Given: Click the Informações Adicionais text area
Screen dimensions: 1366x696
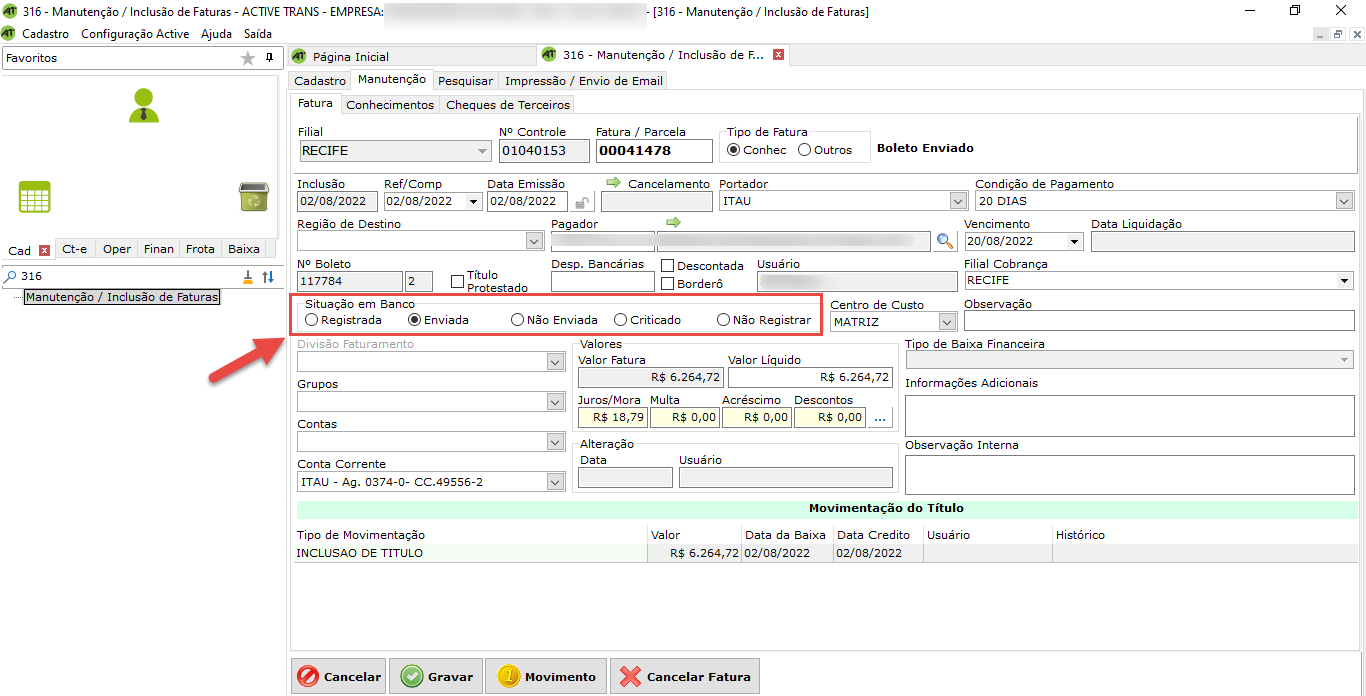Looking at the screenshot, I should click(x=1129, y=415).
